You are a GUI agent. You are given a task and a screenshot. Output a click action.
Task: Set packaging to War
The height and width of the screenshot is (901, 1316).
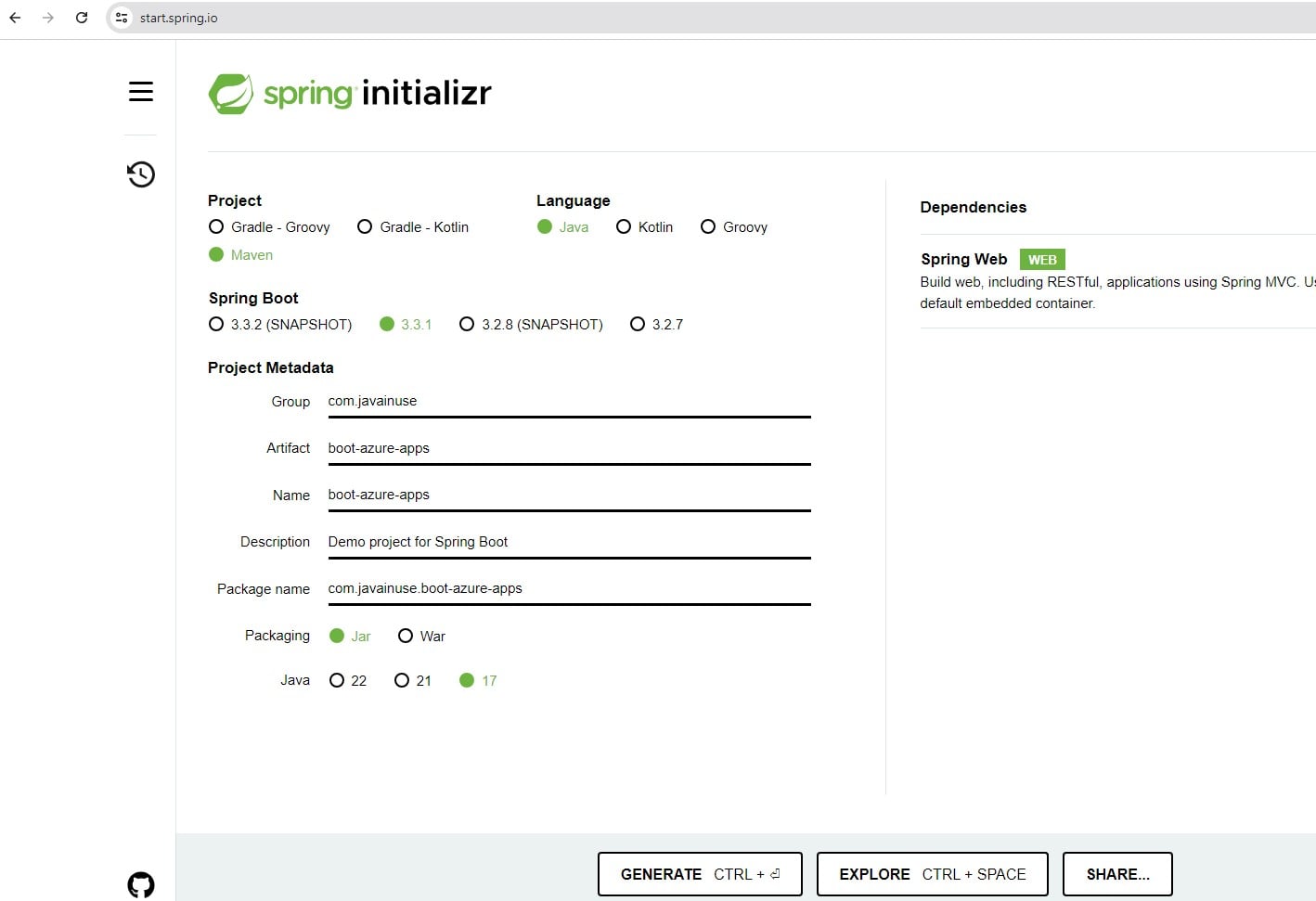421,637
